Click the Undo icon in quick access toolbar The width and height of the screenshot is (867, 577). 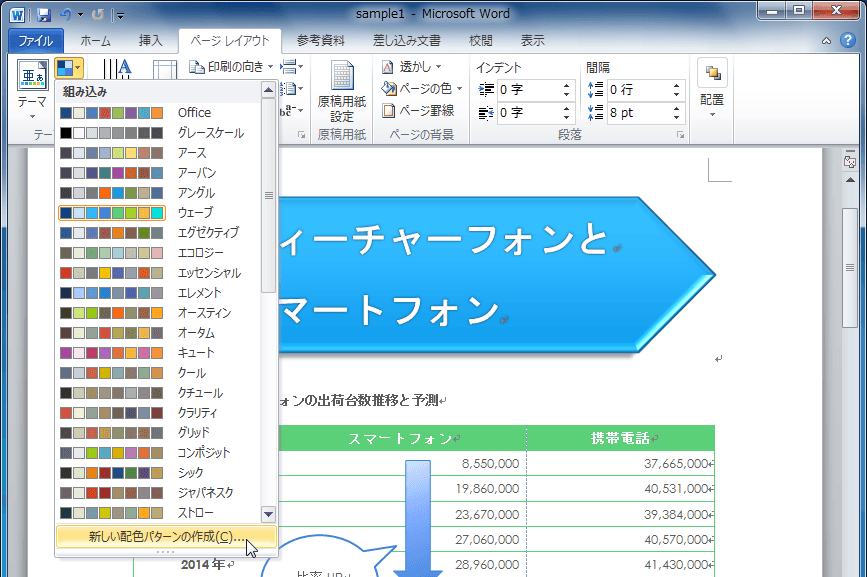(x=66, y=15)
